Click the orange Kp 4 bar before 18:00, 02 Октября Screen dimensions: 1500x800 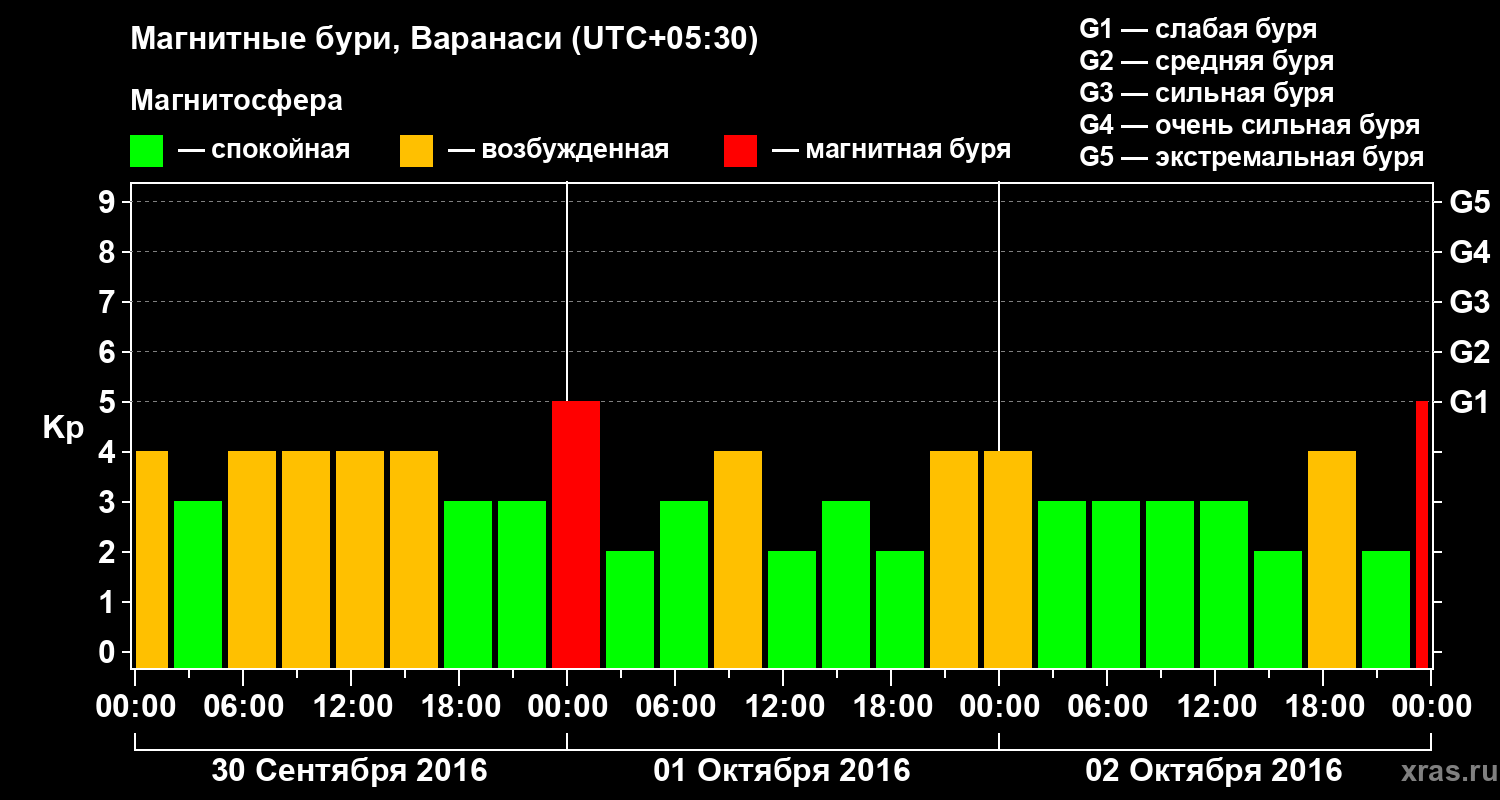(1332, 559)
